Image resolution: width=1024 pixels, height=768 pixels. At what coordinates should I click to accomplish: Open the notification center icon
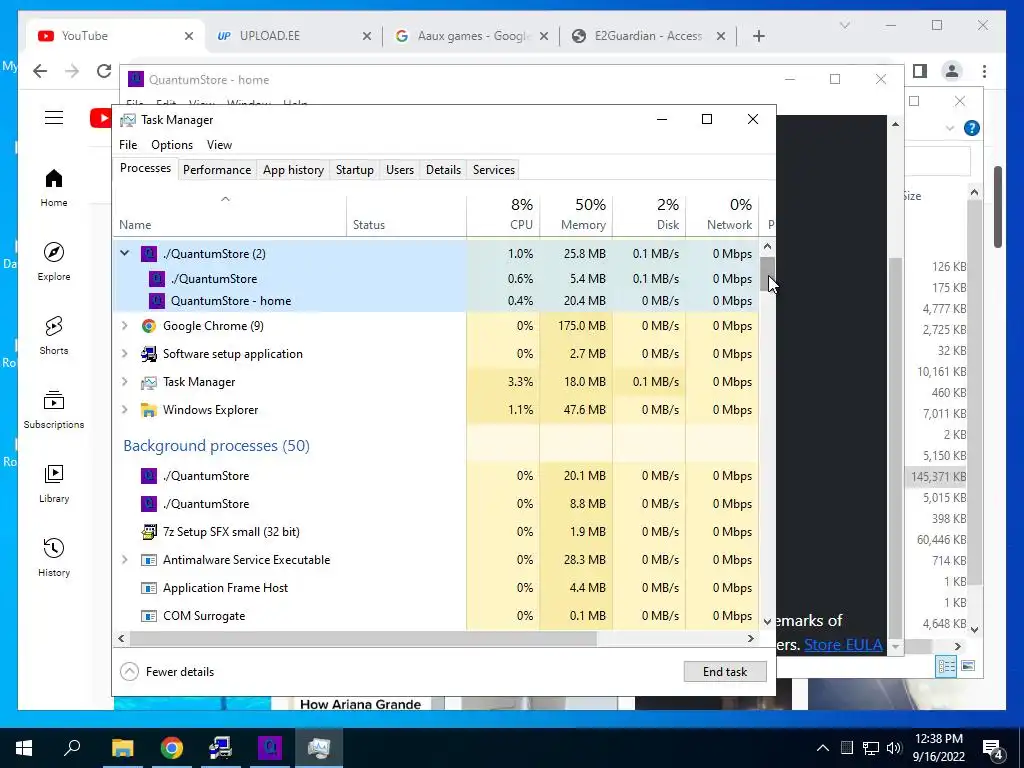(993, 748)
